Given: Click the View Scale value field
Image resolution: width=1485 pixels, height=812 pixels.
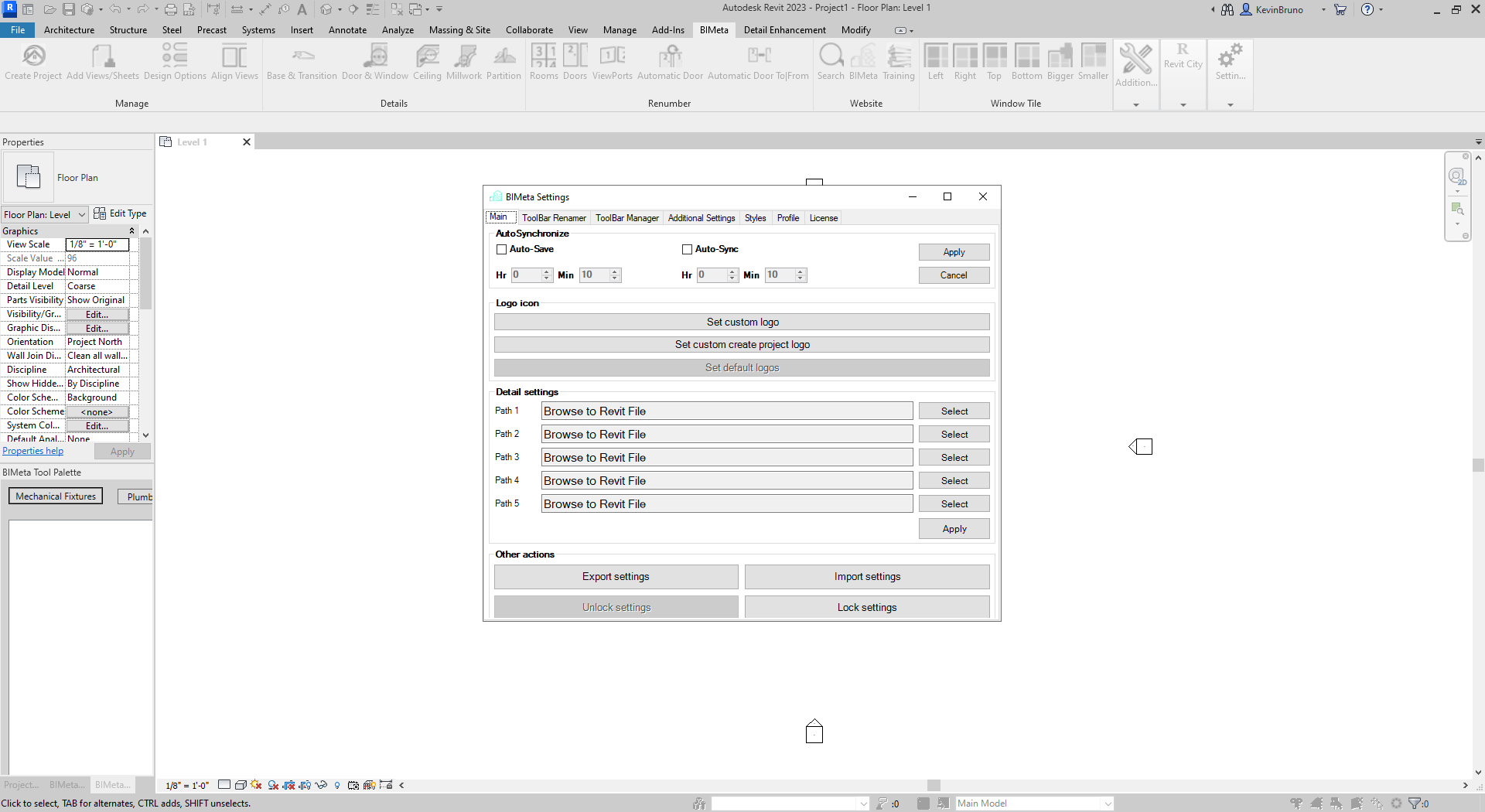Looking at the screenshot, I should [x=97, y=244].
